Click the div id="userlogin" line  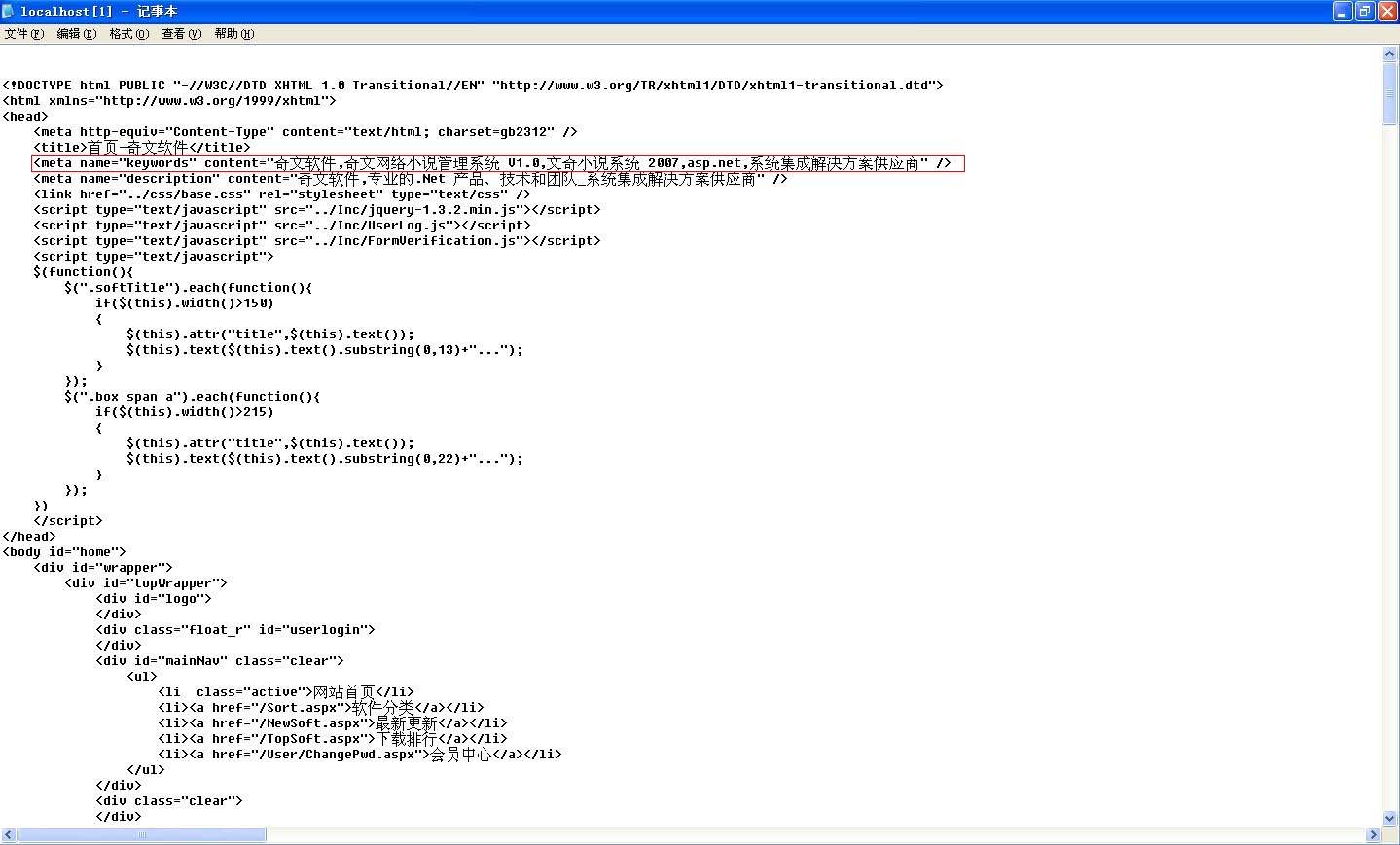click(x=235, y=630)
